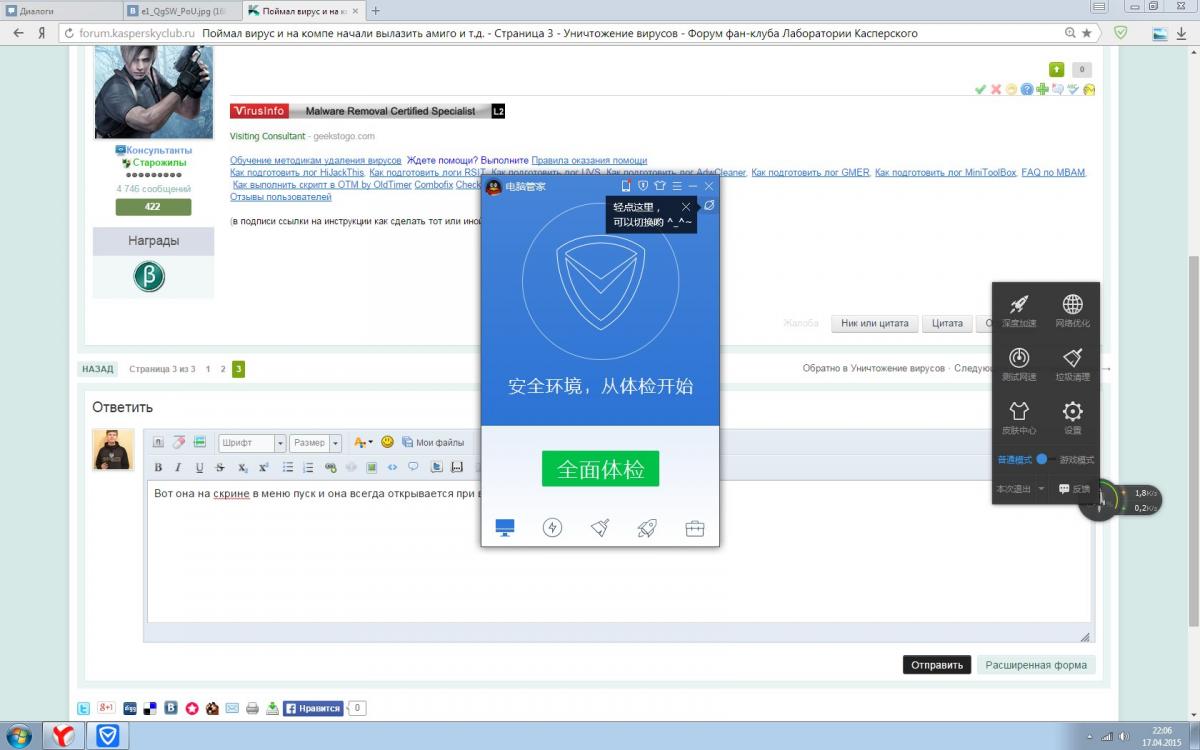Viewport: 1200px width, 750px height.
Task: Click 深度加速 rocket in the dark popup
Action: point(1019,311)
